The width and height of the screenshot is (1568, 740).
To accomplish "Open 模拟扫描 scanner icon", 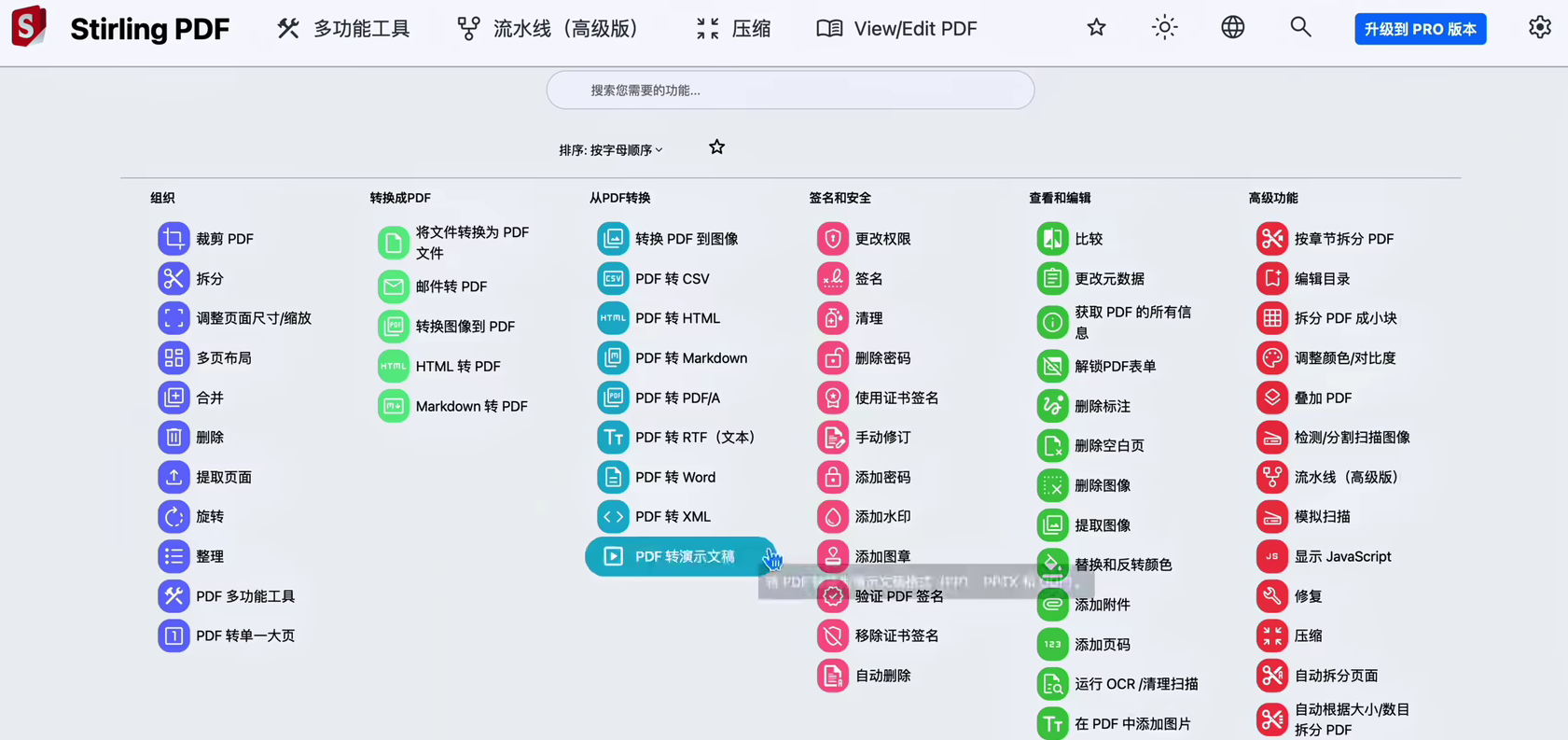I will point(1272,516).
